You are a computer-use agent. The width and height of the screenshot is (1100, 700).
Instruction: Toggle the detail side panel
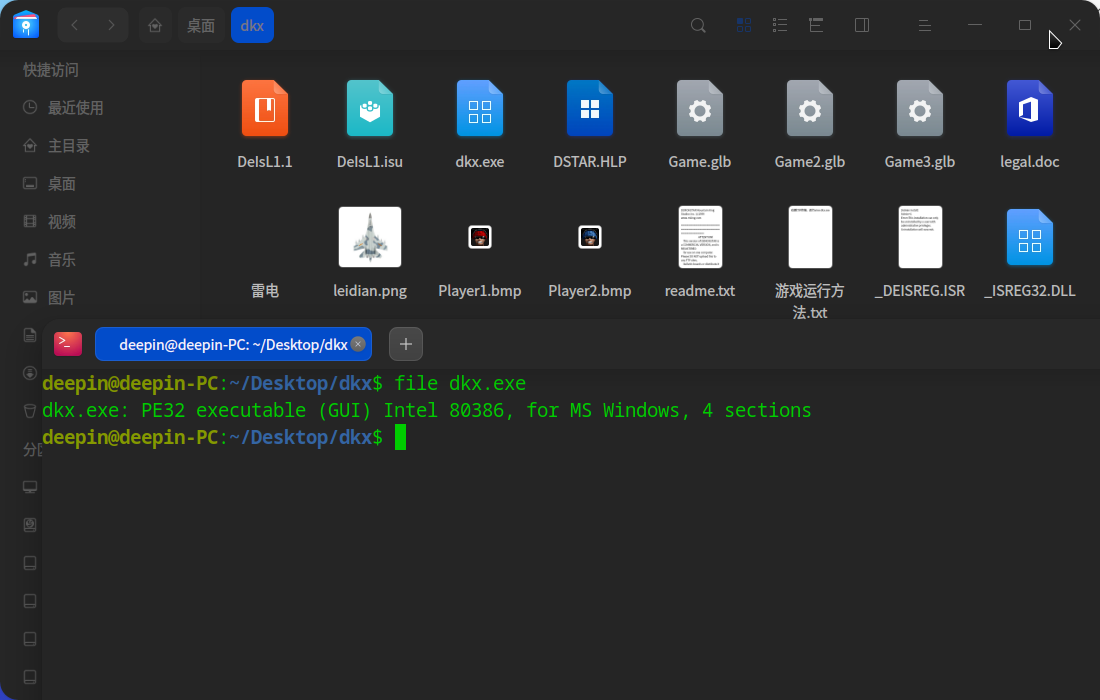point(862,25)
